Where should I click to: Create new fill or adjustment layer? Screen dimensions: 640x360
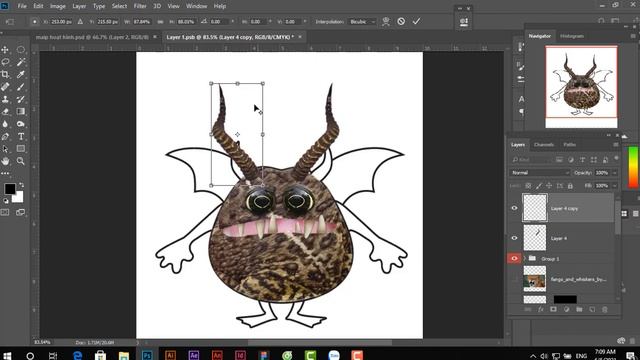(567, 309)
